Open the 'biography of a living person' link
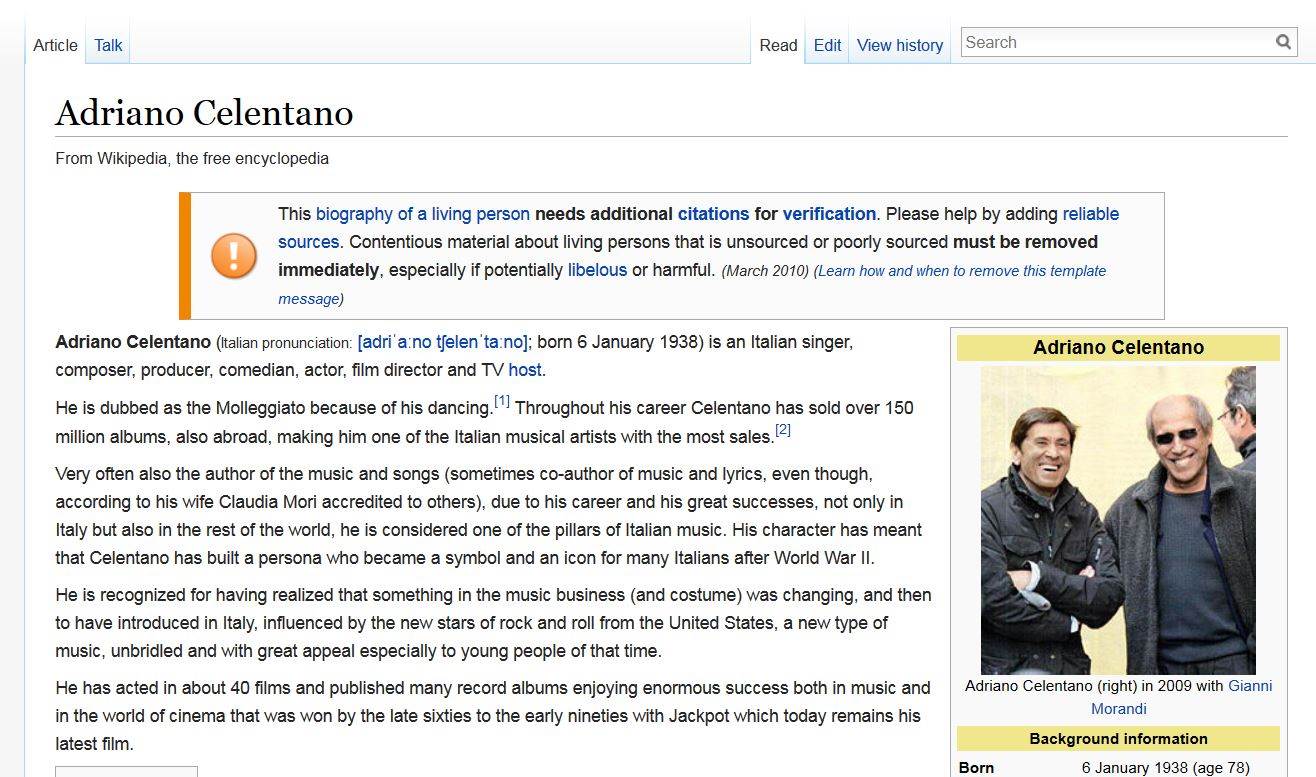This screenshot has height=777, width=1316. (423, 214)
